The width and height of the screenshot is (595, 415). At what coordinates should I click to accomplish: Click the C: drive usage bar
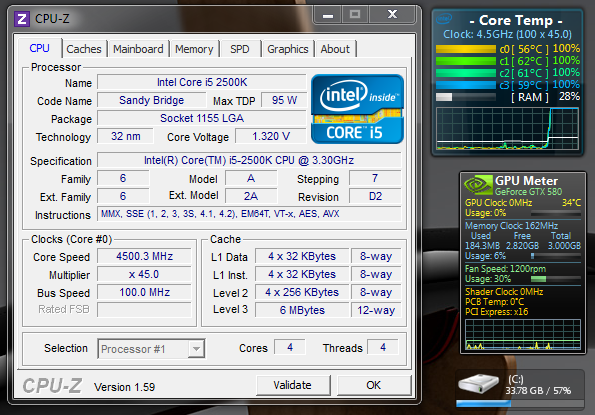click(520, 404)
